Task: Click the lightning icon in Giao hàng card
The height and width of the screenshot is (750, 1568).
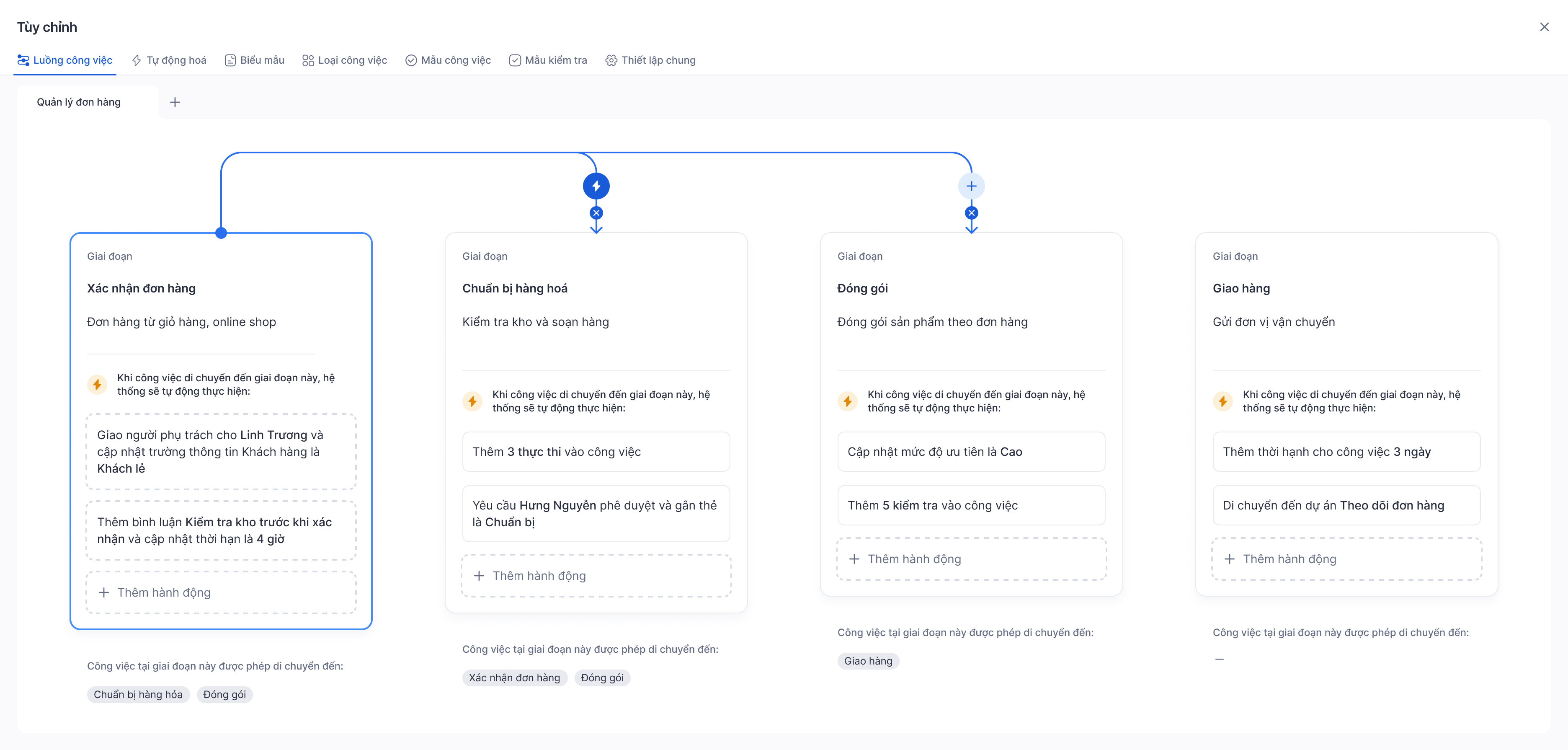Action: pos(1222,401)
